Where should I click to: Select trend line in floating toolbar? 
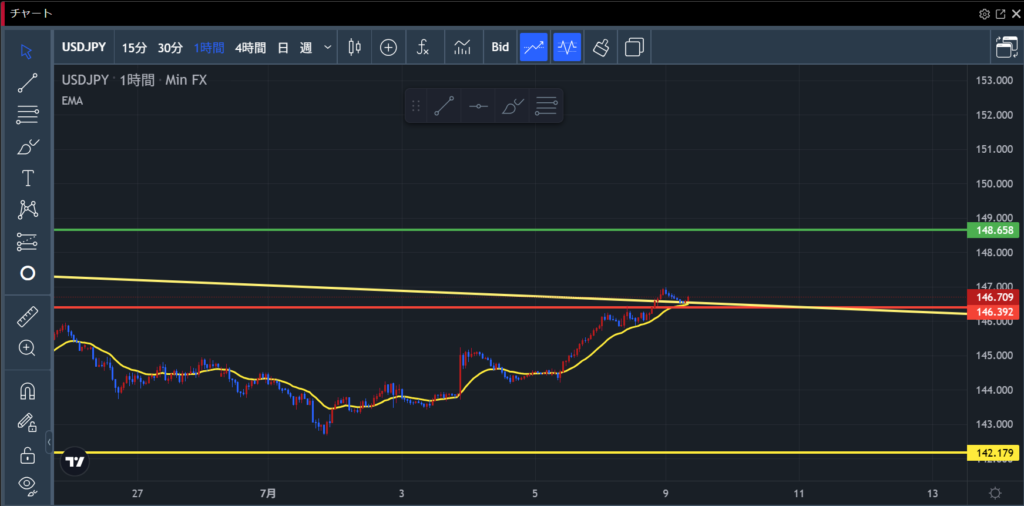(444, 106)
